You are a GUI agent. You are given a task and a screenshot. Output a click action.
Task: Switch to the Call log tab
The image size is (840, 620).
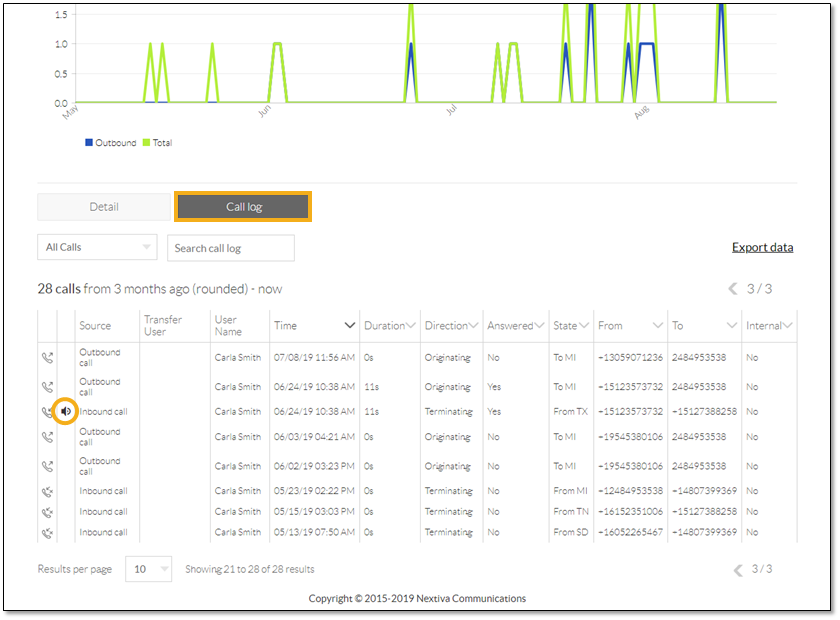(243, 207)
